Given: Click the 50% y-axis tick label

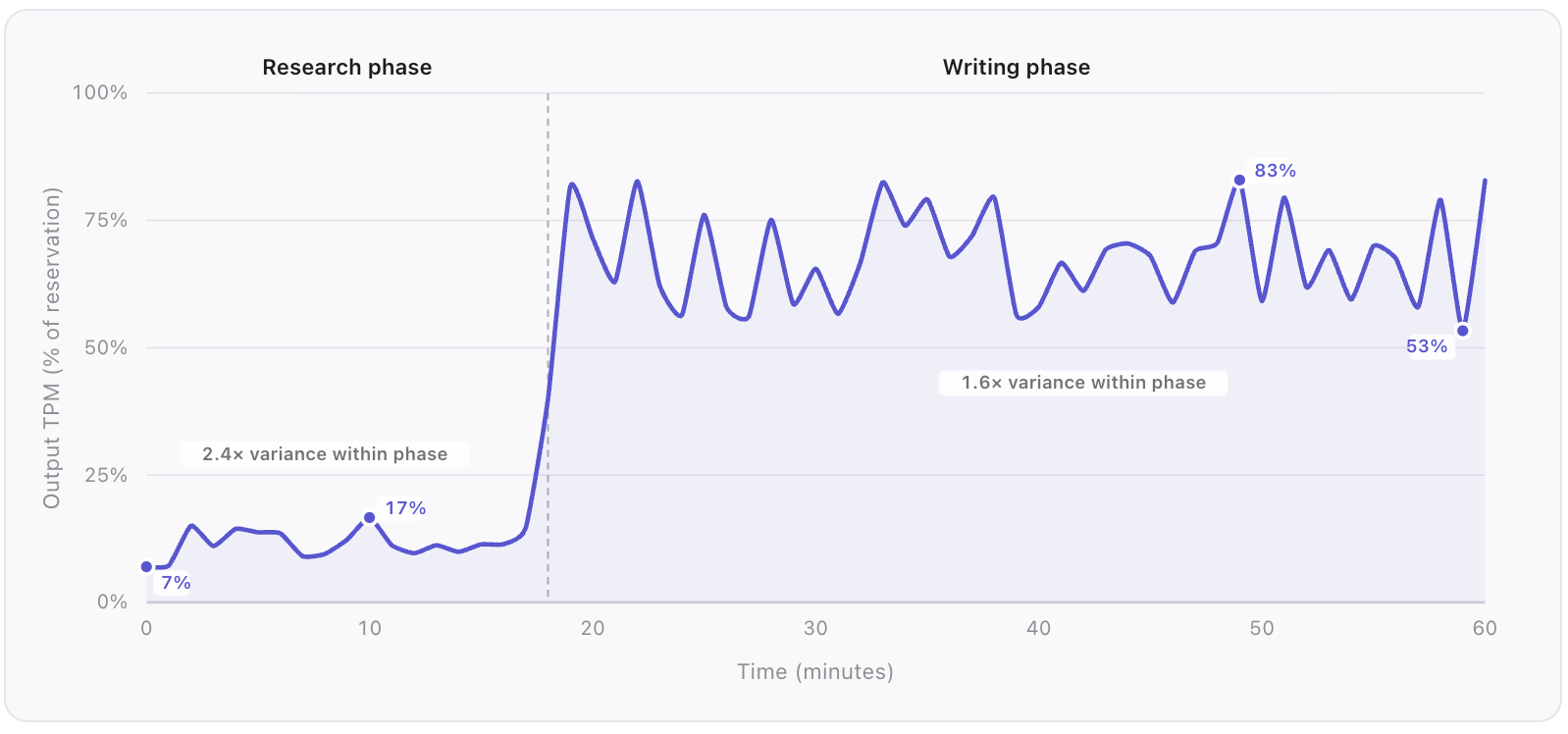Looking at the screenshot, I should coord(105,348).
